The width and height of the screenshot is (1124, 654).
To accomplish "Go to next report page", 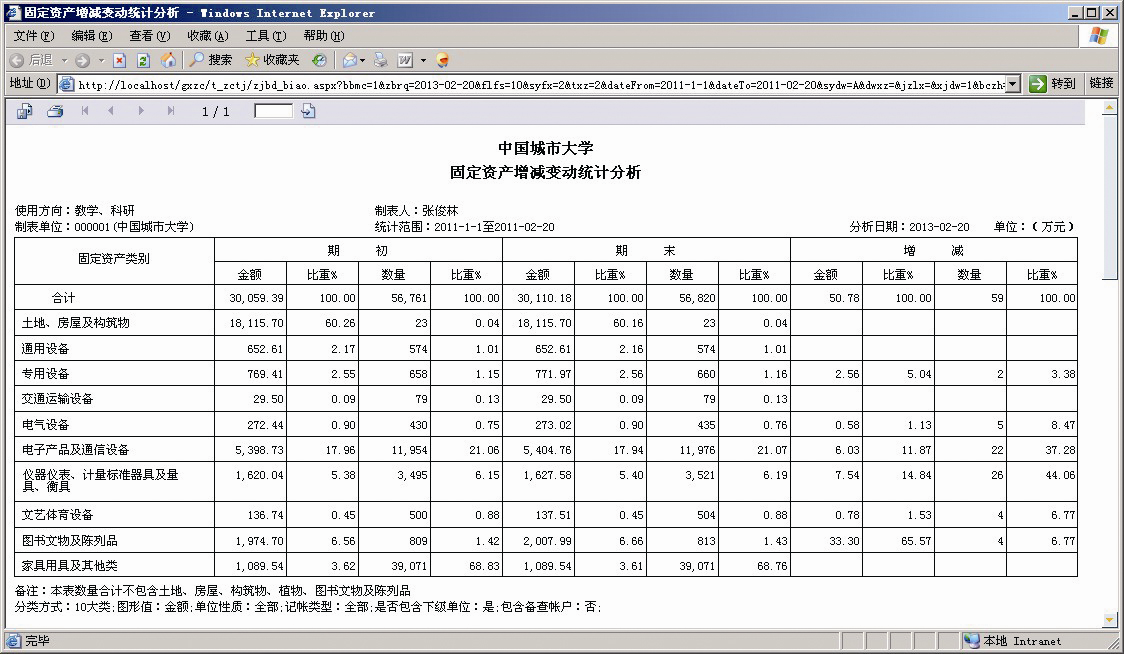I will click(141, 110).
